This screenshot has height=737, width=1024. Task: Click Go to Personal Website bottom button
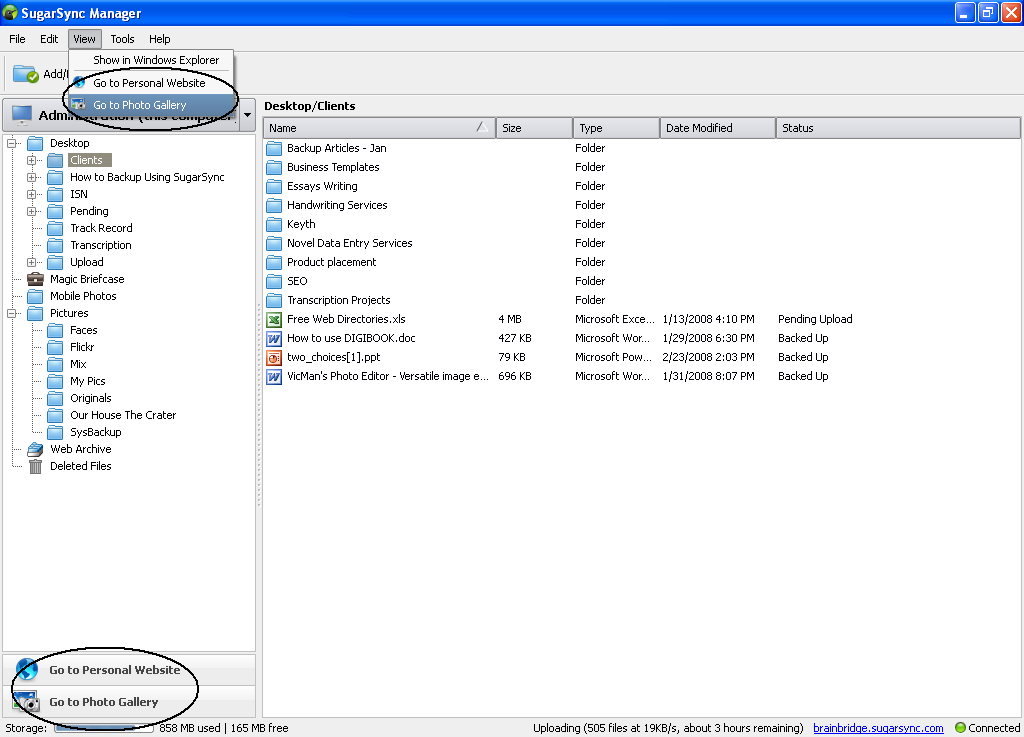click(129, 670)
